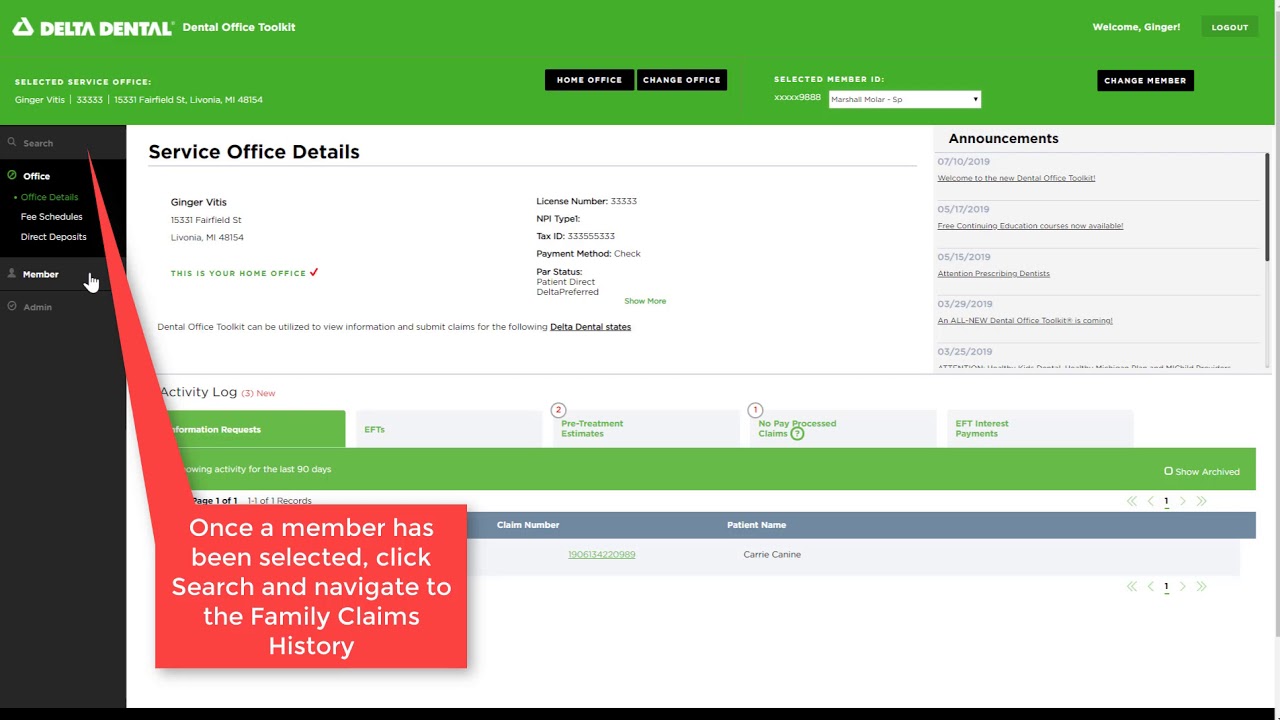Open the EFT Interest Payments tab
1280x720 pixels.
(1040, 429)
